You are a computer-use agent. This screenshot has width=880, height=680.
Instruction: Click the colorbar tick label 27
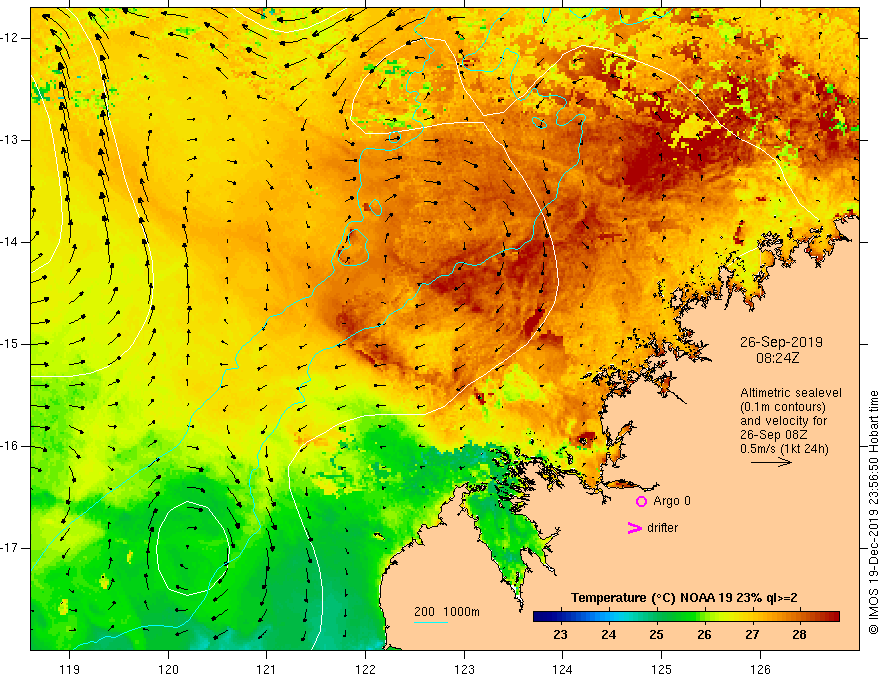752,635
